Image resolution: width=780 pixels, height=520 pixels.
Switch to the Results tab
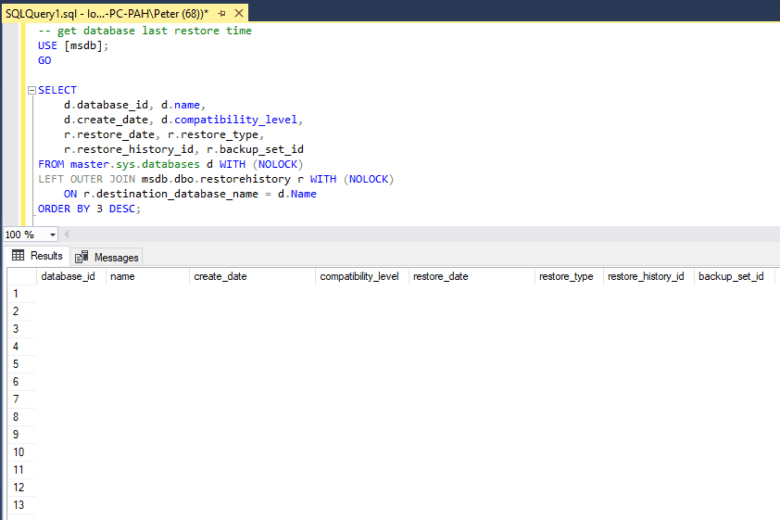(x=38, y=256)
